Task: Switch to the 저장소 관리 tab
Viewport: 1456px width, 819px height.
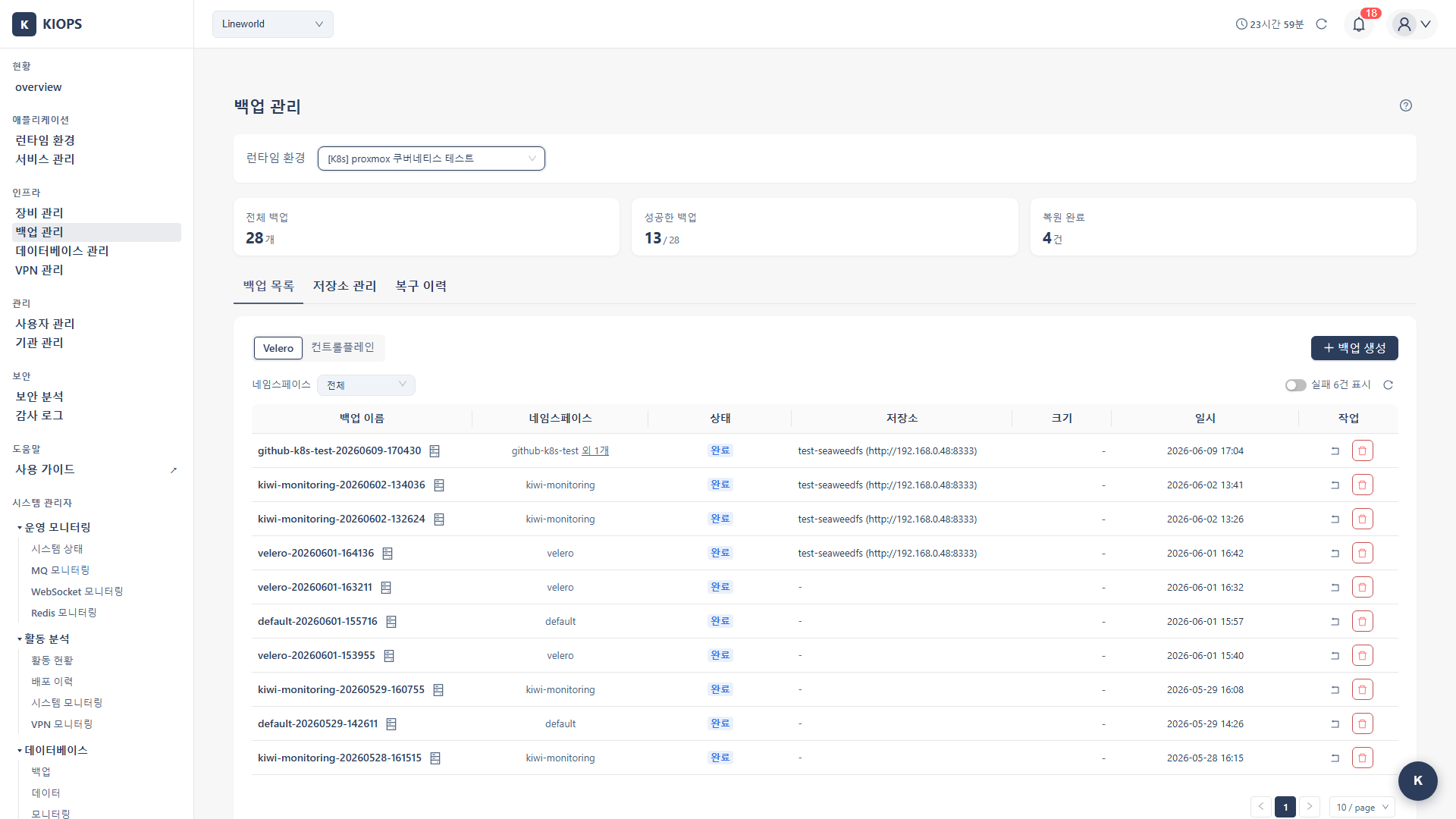Action: coord(345,287)
